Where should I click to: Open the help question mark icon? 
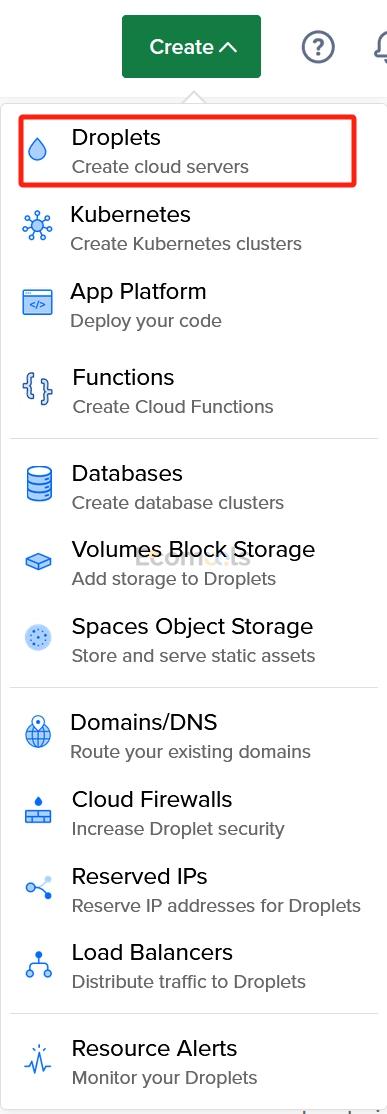(317, 48)
